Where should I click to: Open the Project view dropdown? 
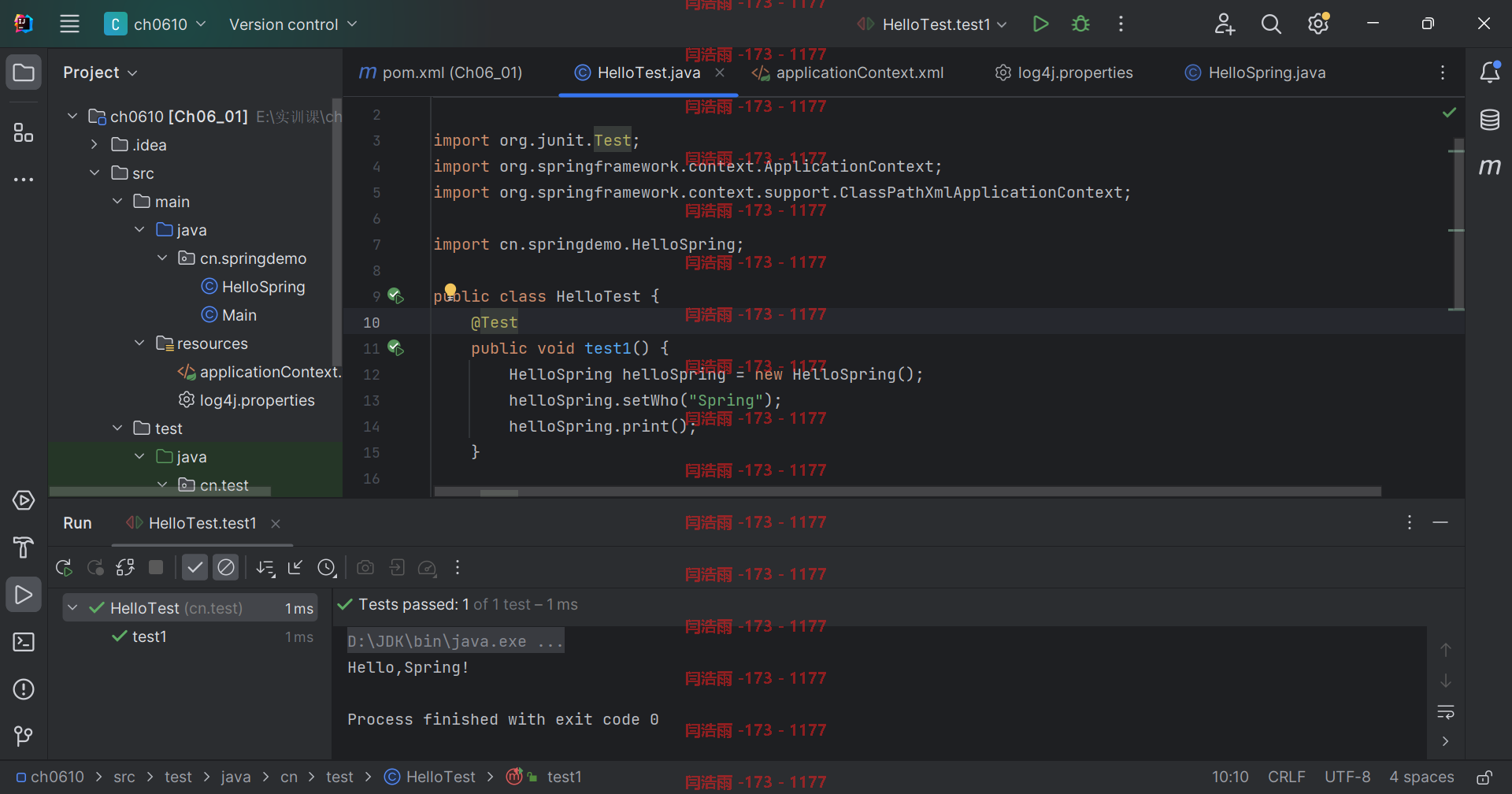point(100,72)
